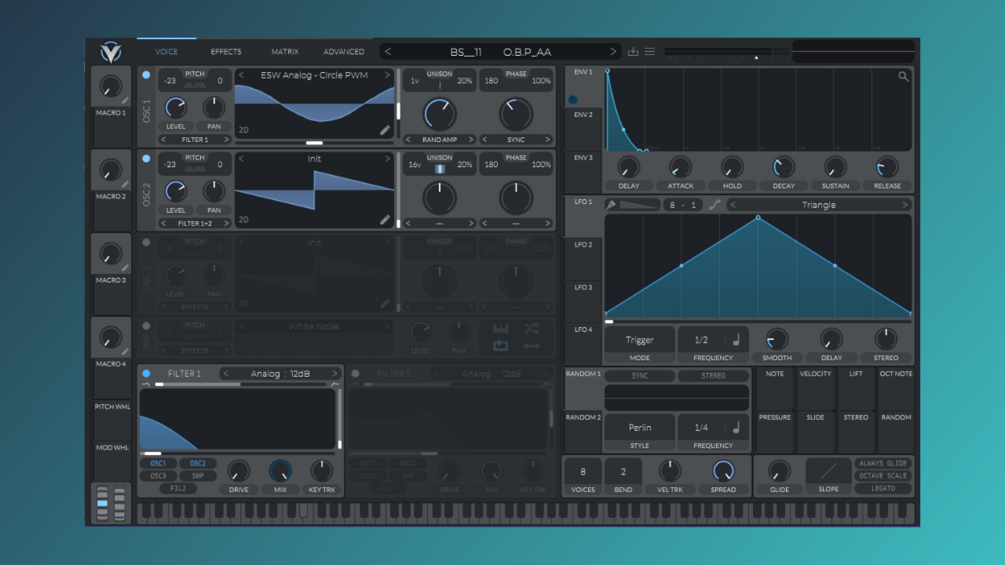Switch to the Advanced tab
The width and height of the screenshot is (1005, 565).
click(x=344, y=52)
